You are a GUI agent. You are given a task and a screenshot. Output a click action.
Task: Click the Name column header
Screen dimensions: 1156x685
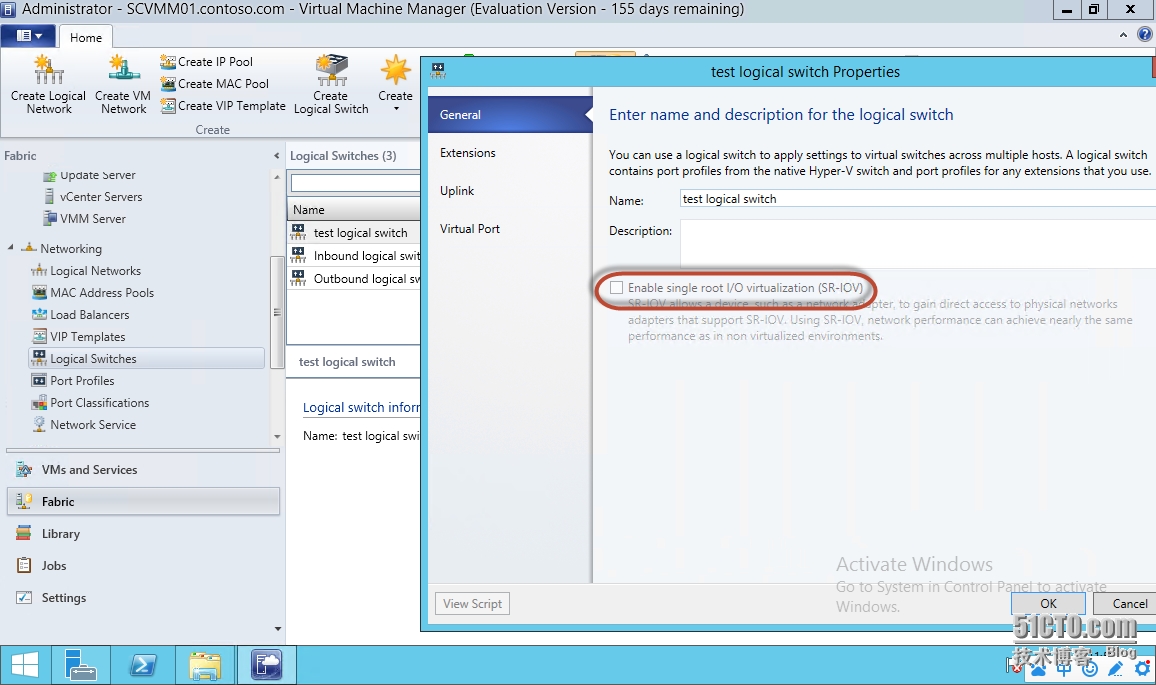[x=354, y=209]
